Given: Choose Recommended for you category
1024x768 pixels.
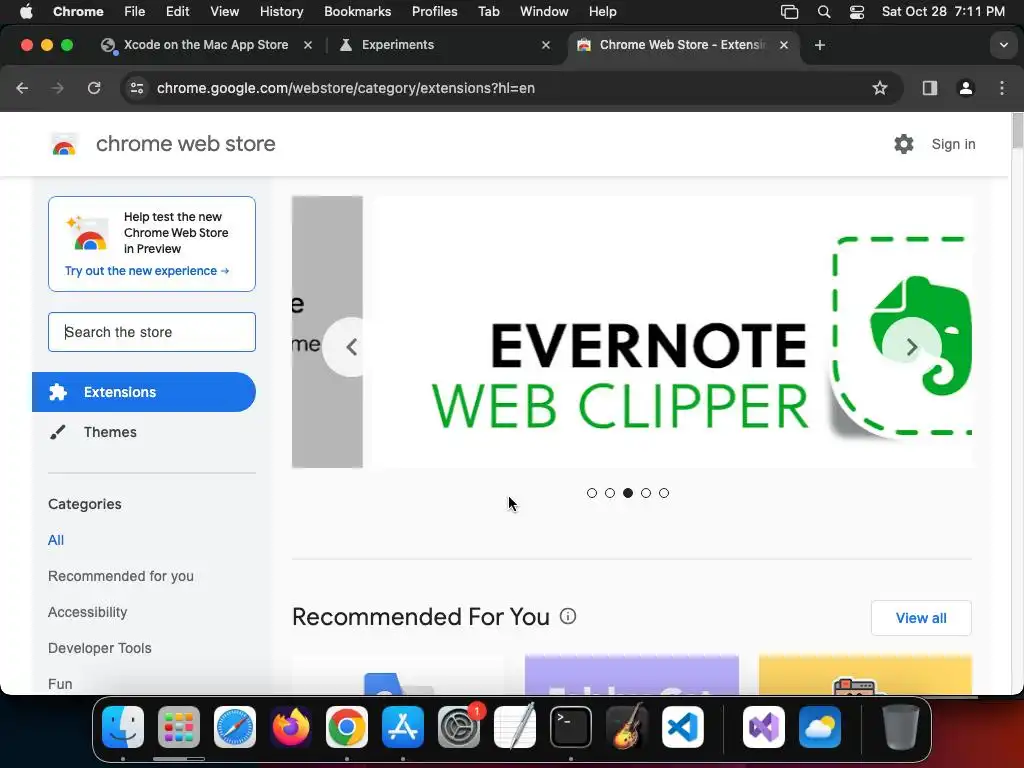Looking at the screenshot, I should click(x=121, y=576).
